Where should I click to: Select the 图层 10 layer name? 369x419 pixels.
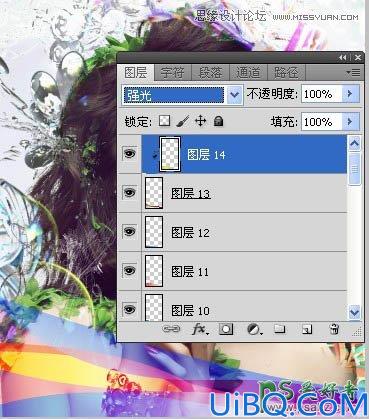[x=190, y=310]
